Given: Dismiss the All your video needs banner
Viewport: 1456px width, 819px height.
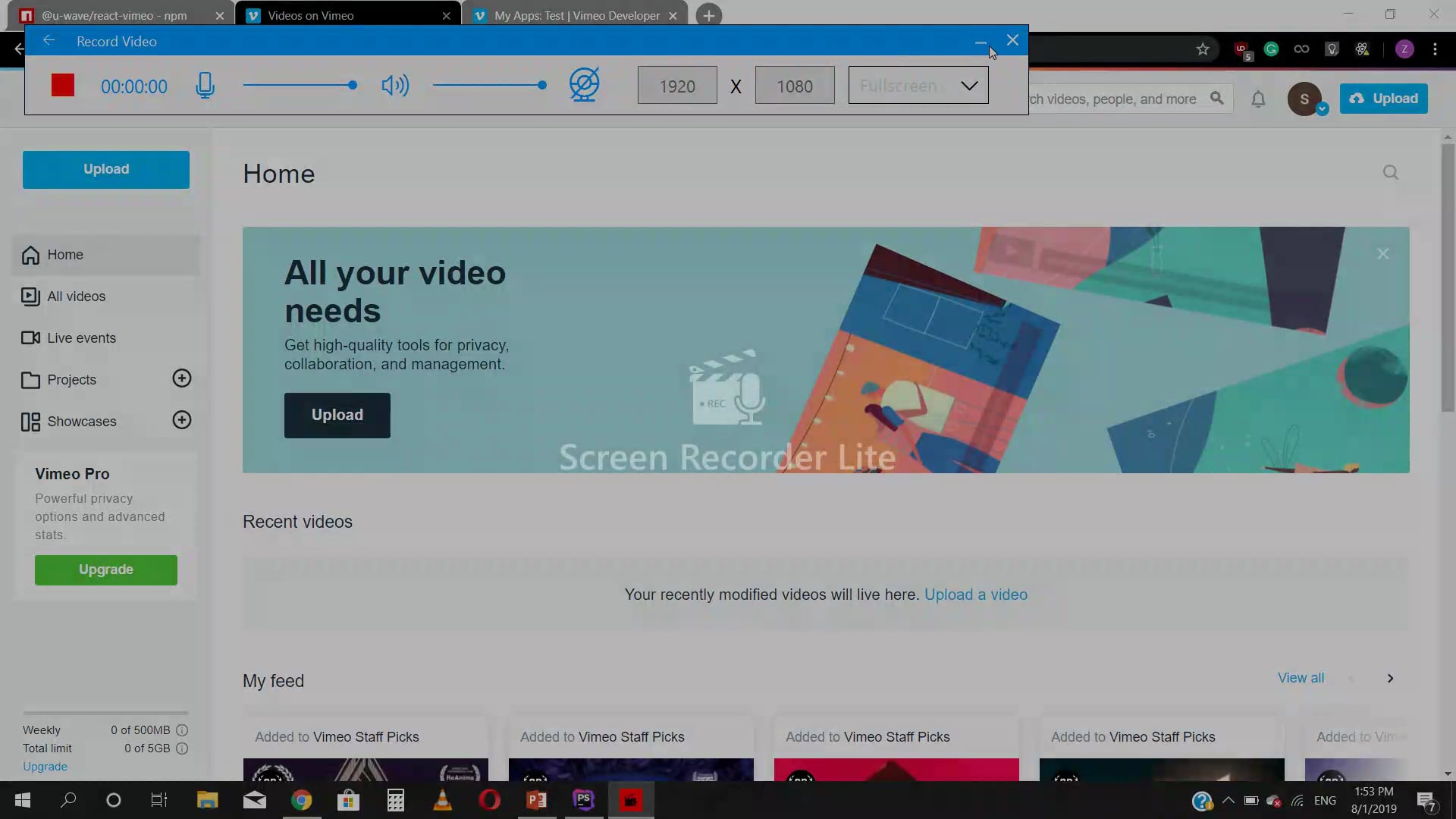Looking at the screenshot, I should pos(1383,254).
